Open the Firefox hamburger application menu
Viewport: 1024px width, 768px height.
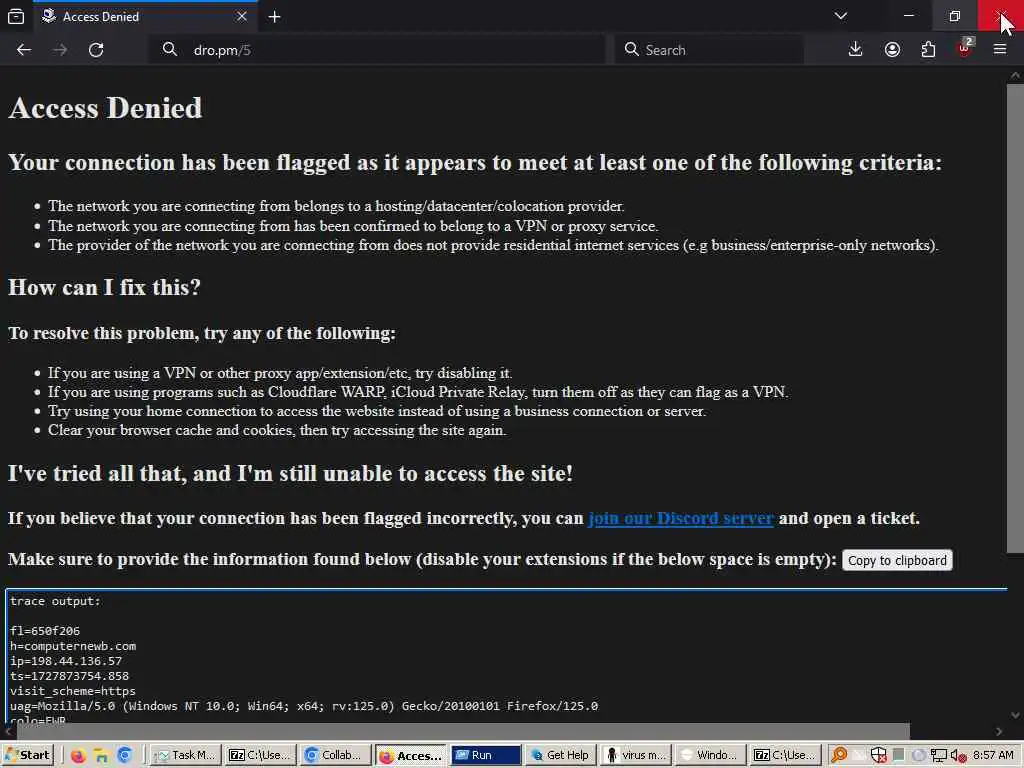1000,50
